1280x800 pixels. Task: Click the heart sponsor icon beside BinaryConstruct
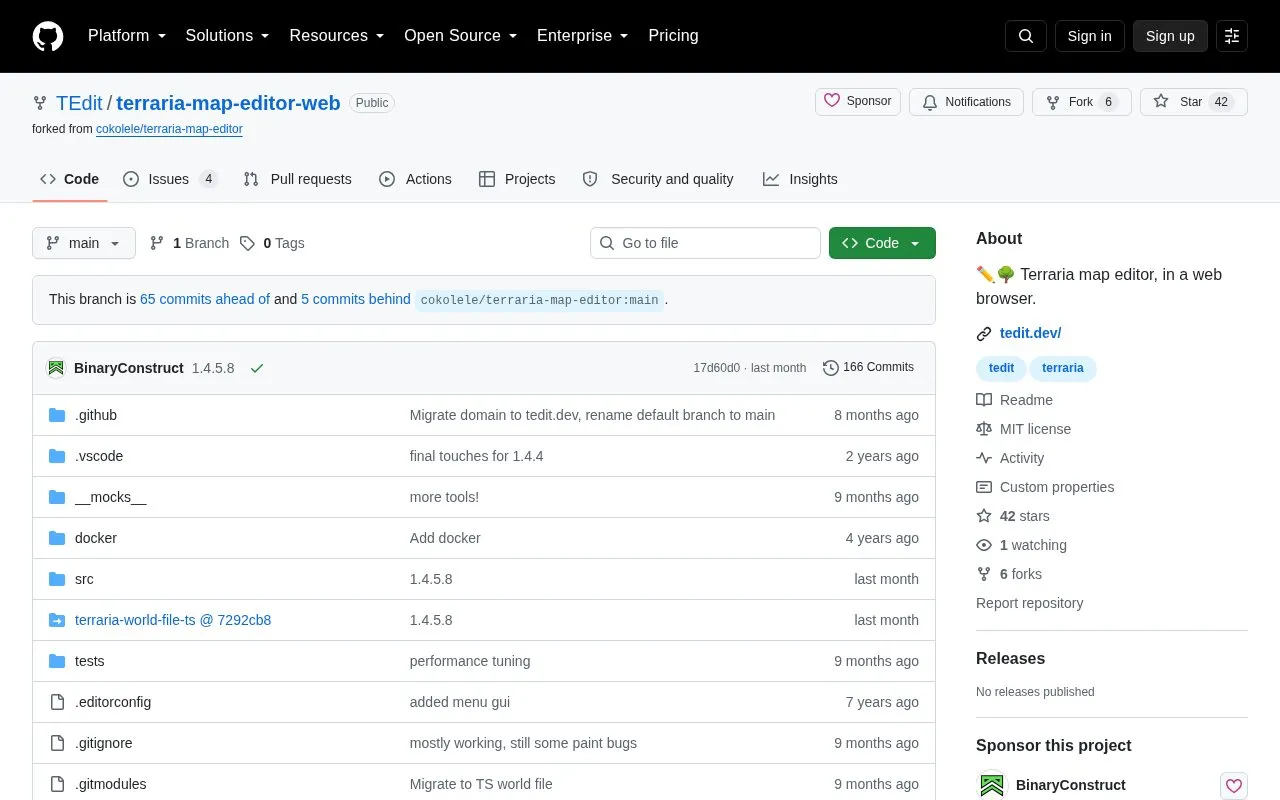click(1234, 785)
